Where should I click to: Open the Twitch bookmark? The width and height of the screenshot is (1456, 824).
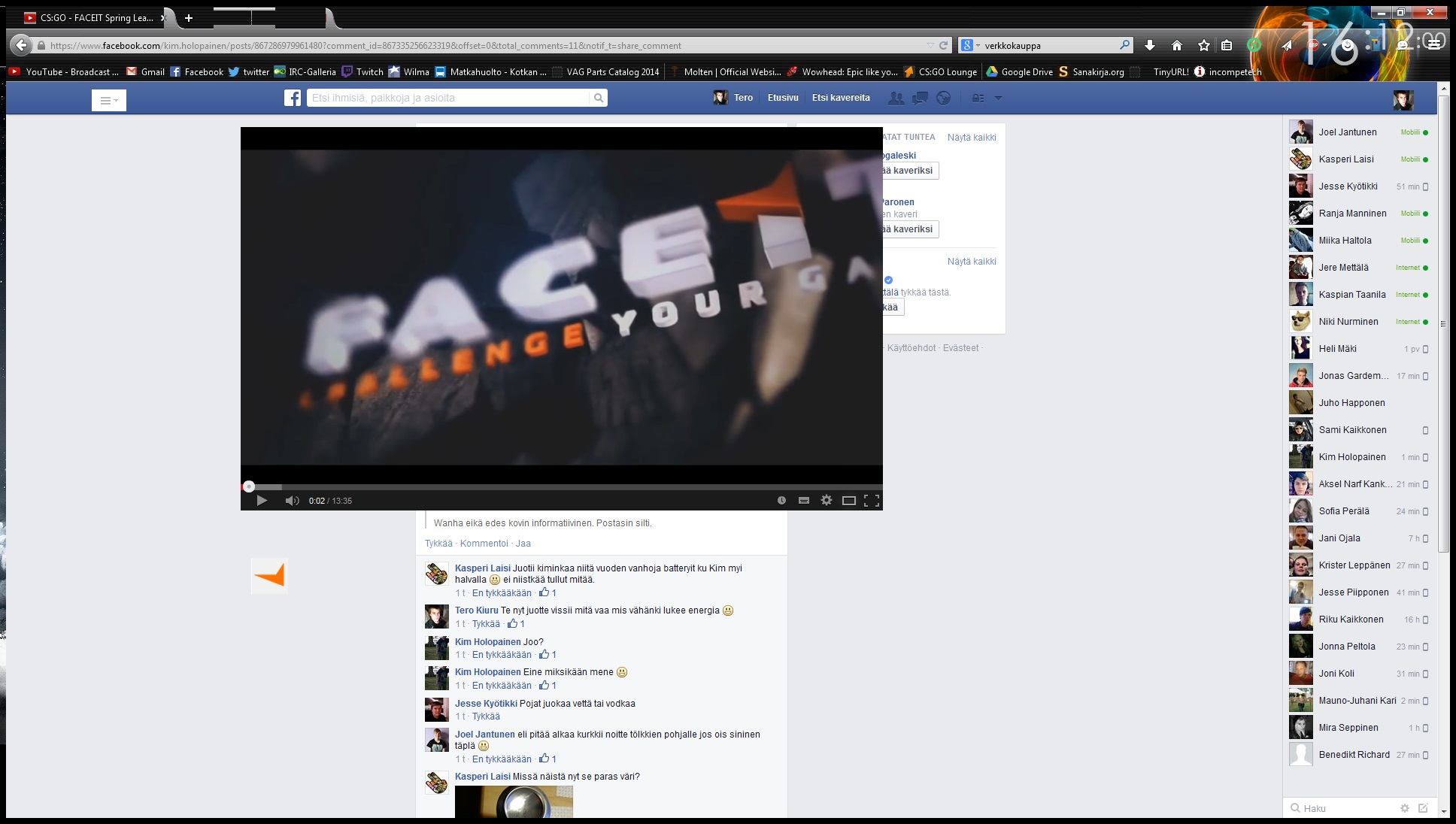click(362, 72)
